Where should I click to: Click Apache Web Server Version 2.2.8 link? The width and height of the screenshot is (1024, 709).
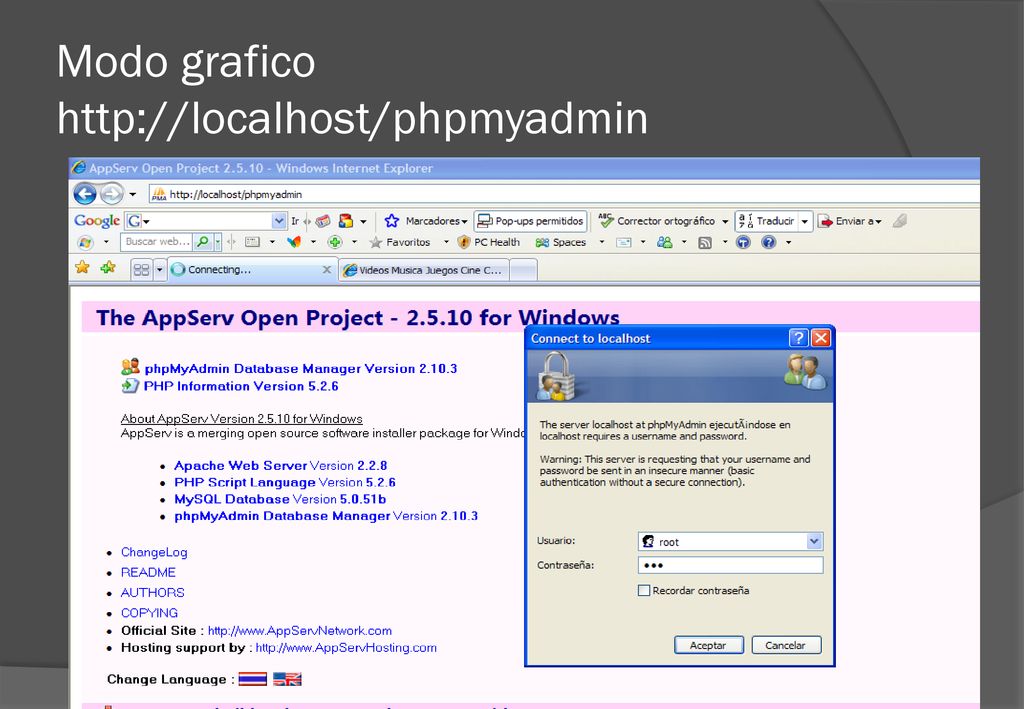tap(280, 465)
